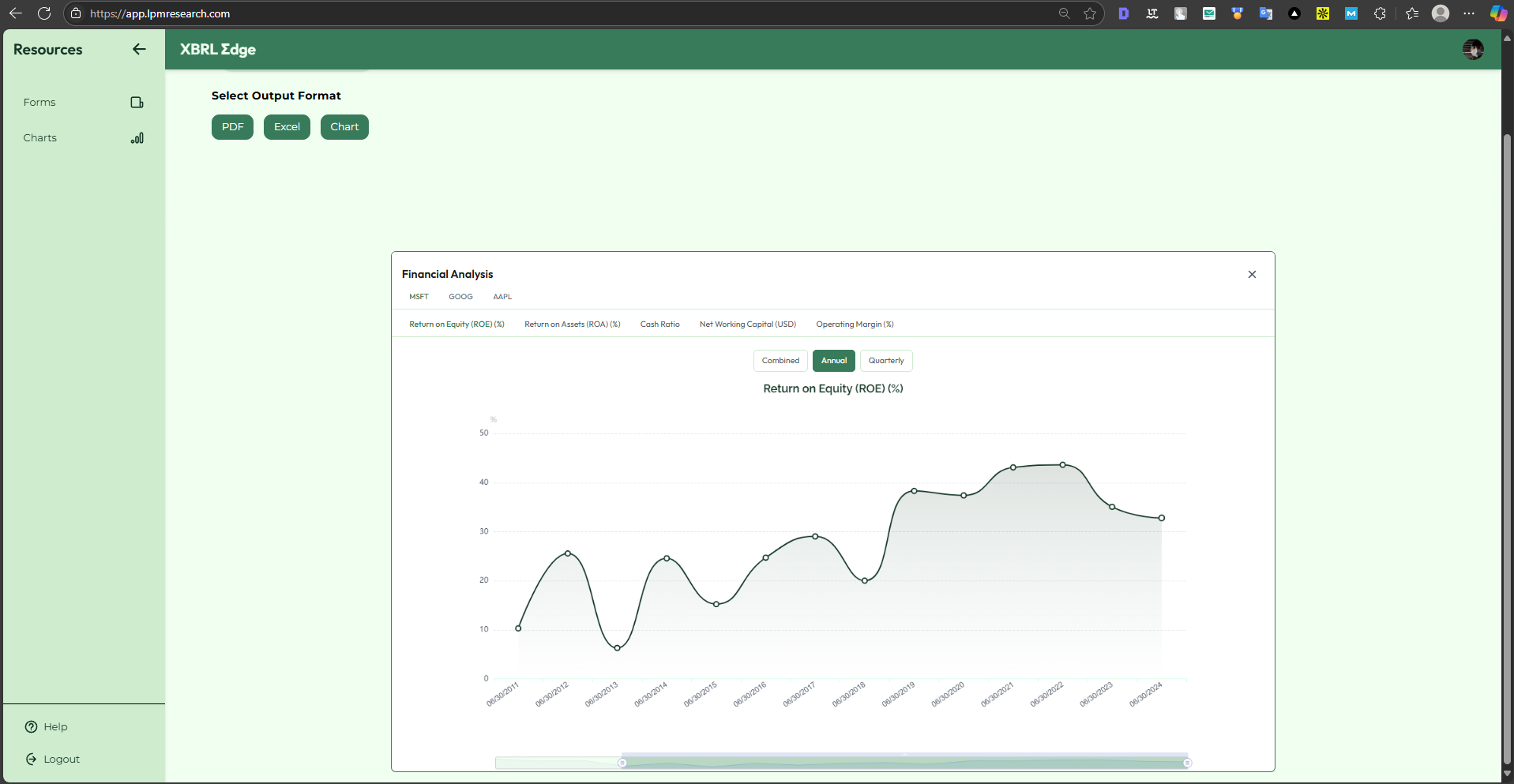Screen dimensions: 1514x784
Task: Click the black triangle extension icon
Action: pyautogui.click(x=1294, y=13)
